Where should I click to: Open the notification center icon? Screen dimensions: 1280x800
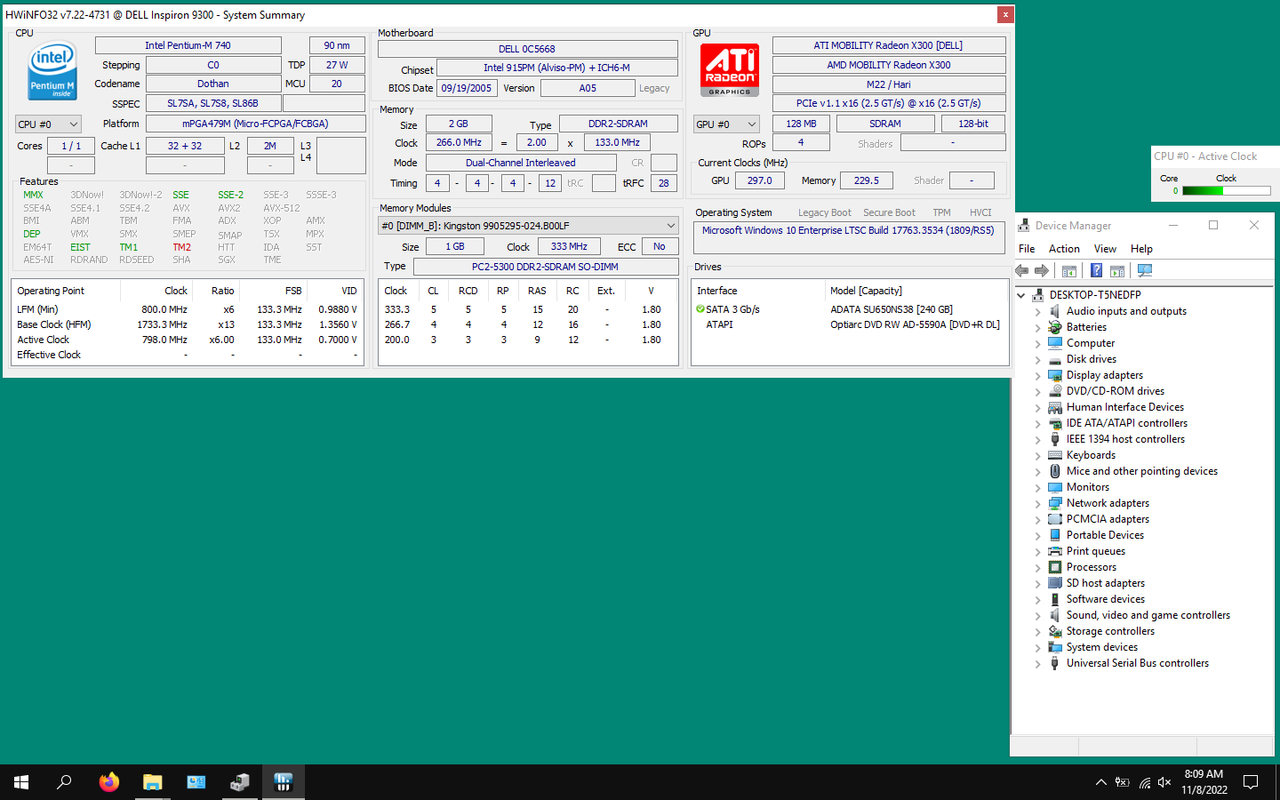tap(1250, 782)
